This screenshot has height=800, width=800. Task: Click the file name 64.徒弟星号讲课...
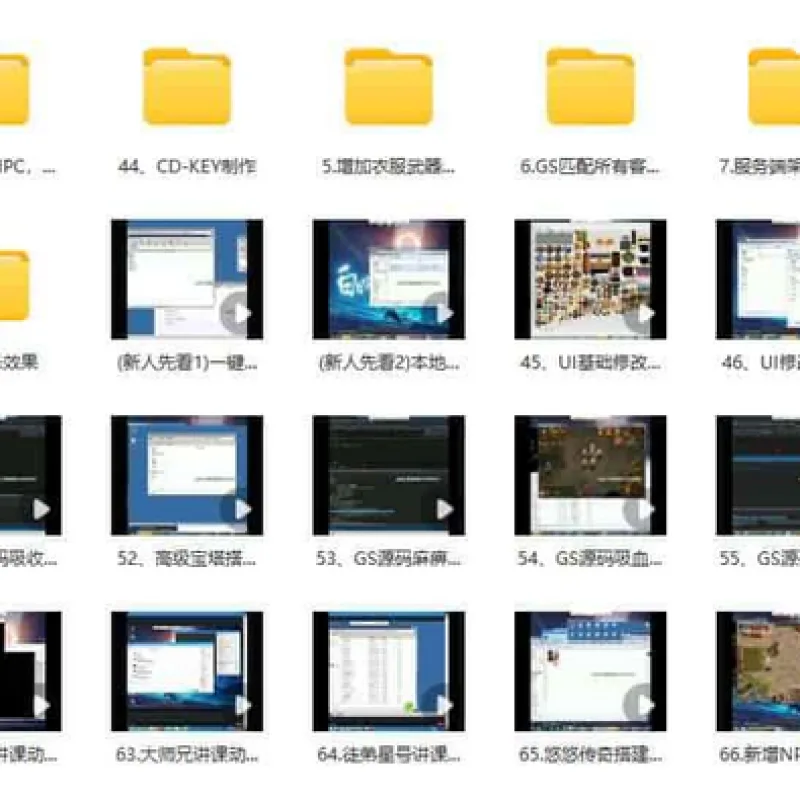pos(389,755)
